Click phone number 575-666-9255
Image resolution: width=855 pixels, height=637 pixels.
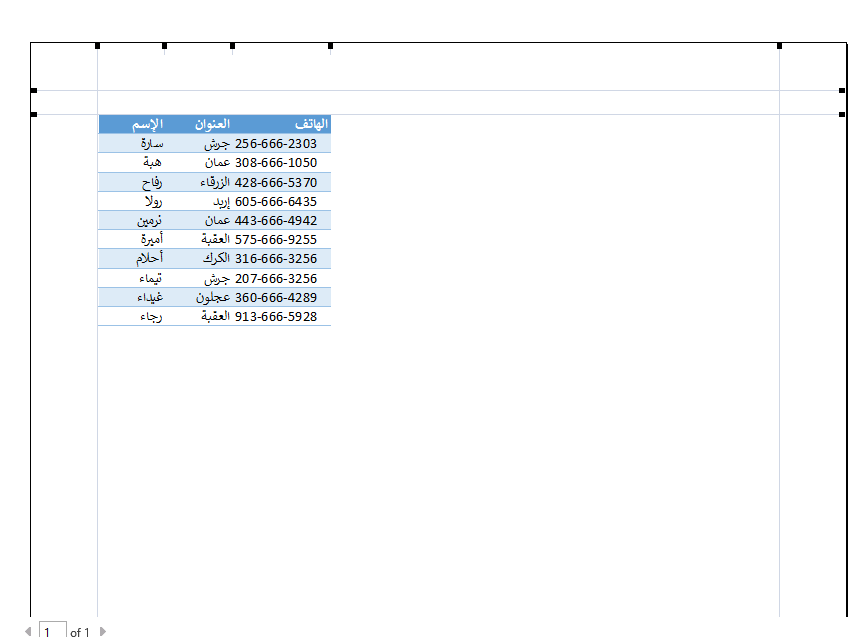276,239
